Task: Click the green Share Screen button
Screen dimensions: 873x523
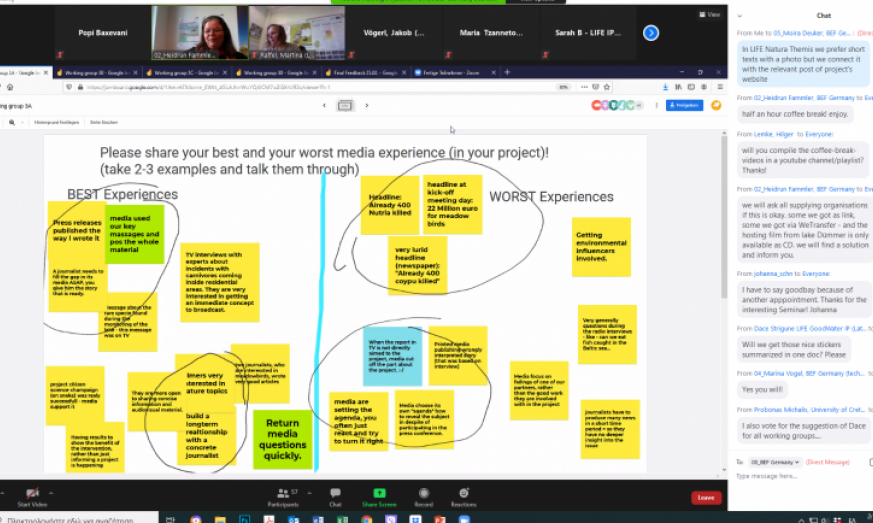Action: 379,497
